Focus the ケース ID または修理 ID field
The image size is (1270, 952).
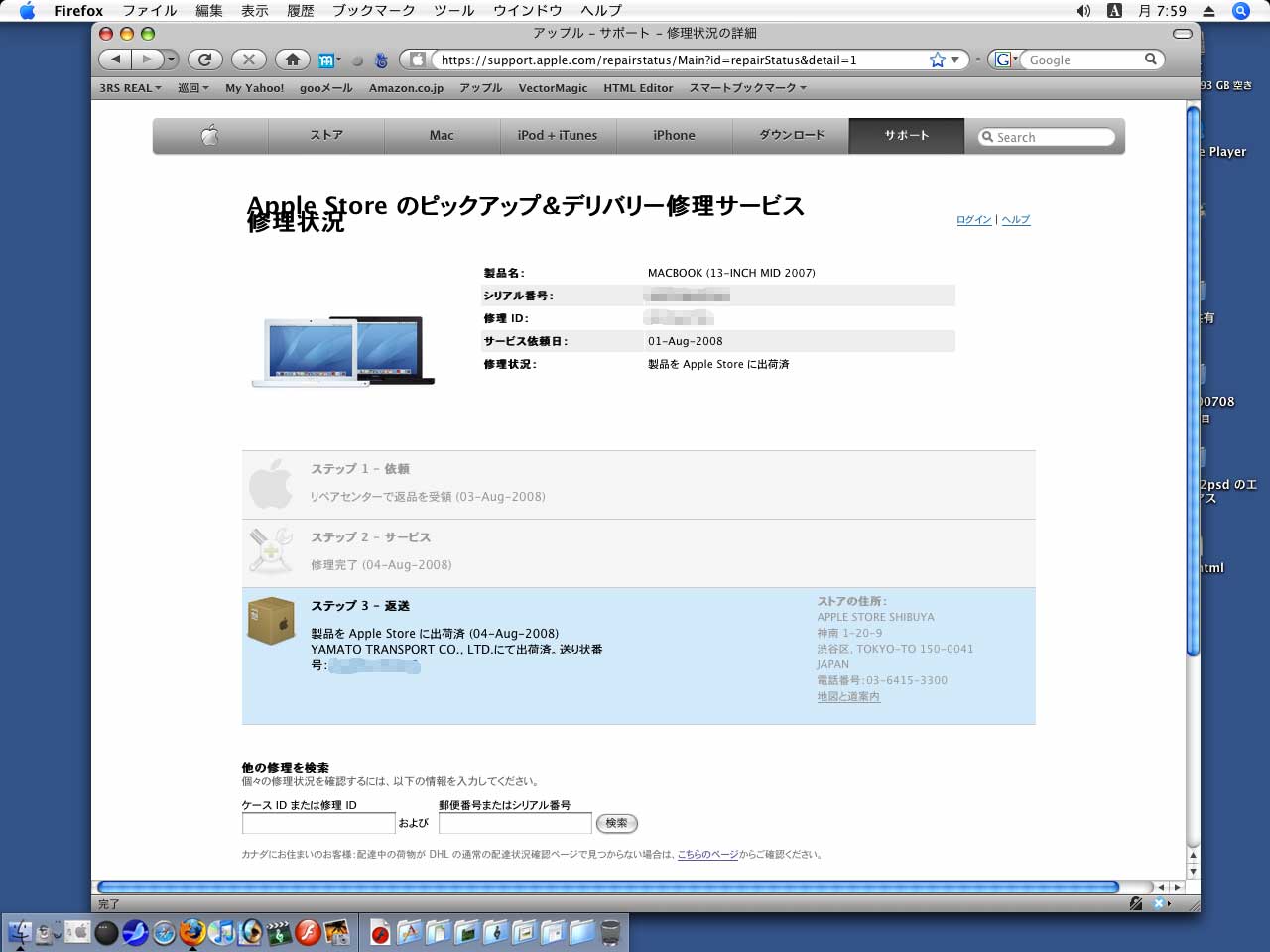[318, 823]
